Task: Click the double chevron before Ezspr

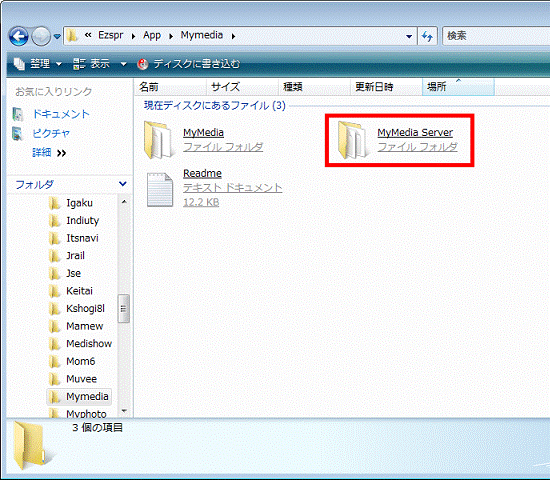Action: coord(88,35)
